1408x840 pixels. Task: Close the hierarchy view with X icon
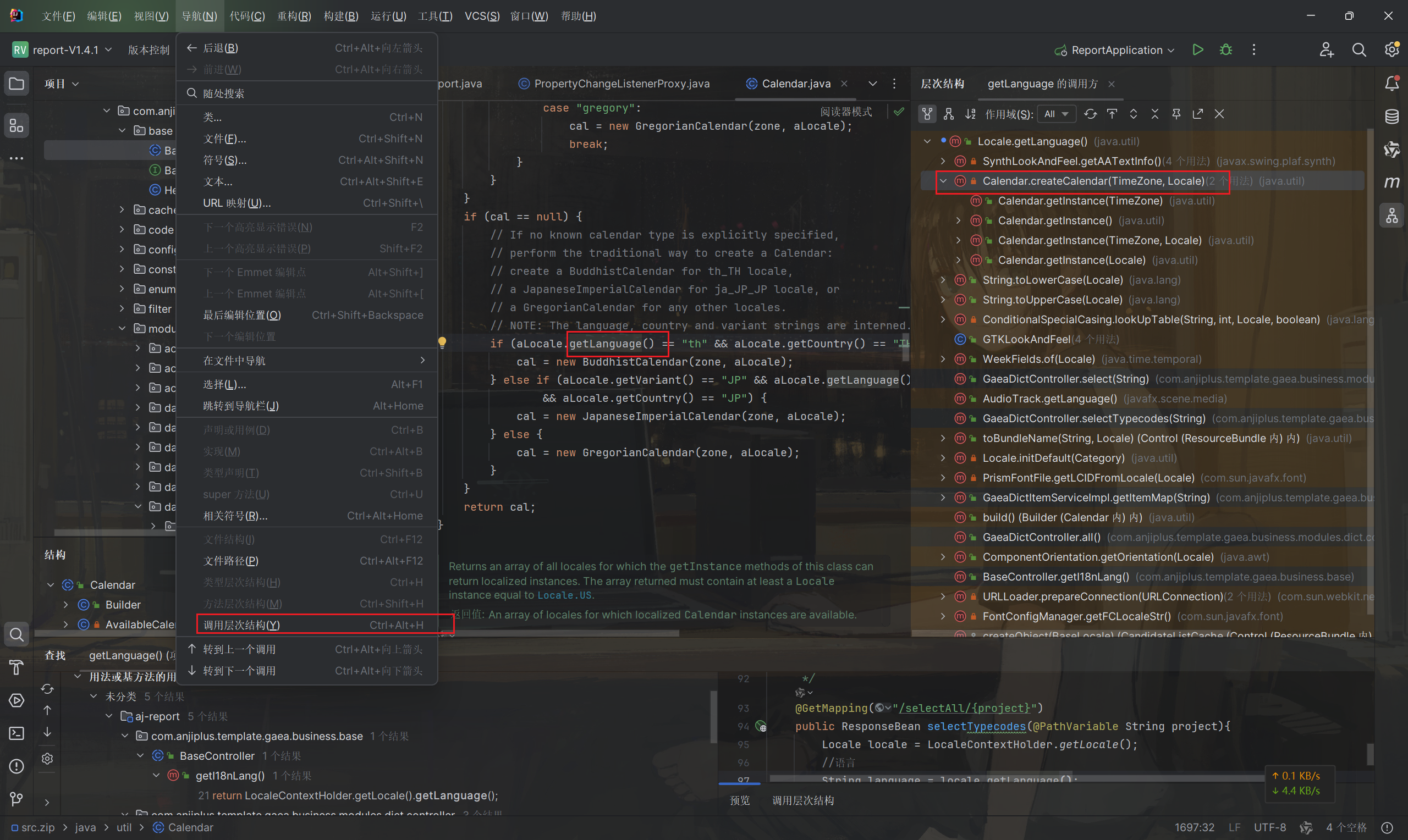click(1219, 114)
